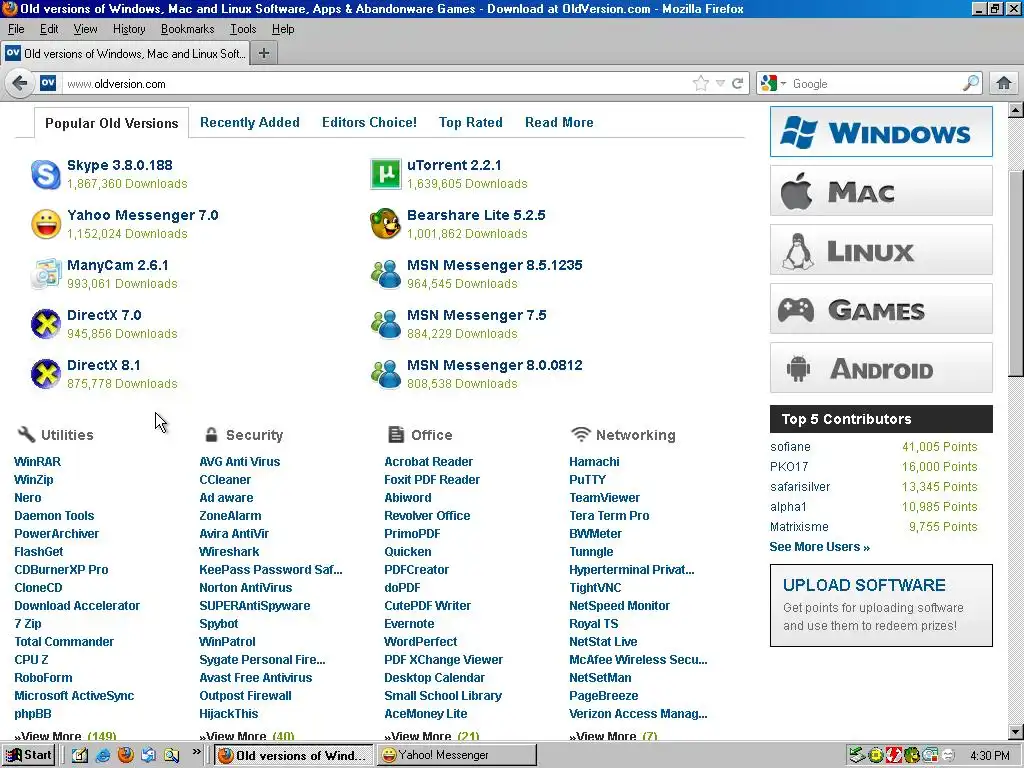
Task: Select the Old versions browser tab
Action: [x=125, y=54]
